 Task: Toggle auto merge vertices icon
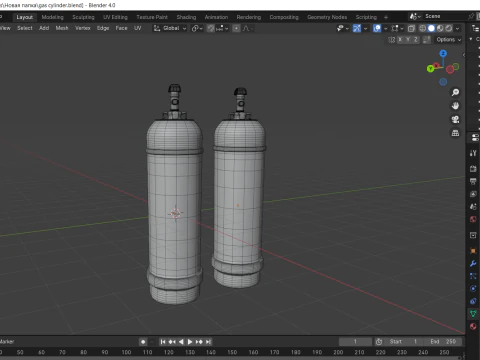point(427,40)
